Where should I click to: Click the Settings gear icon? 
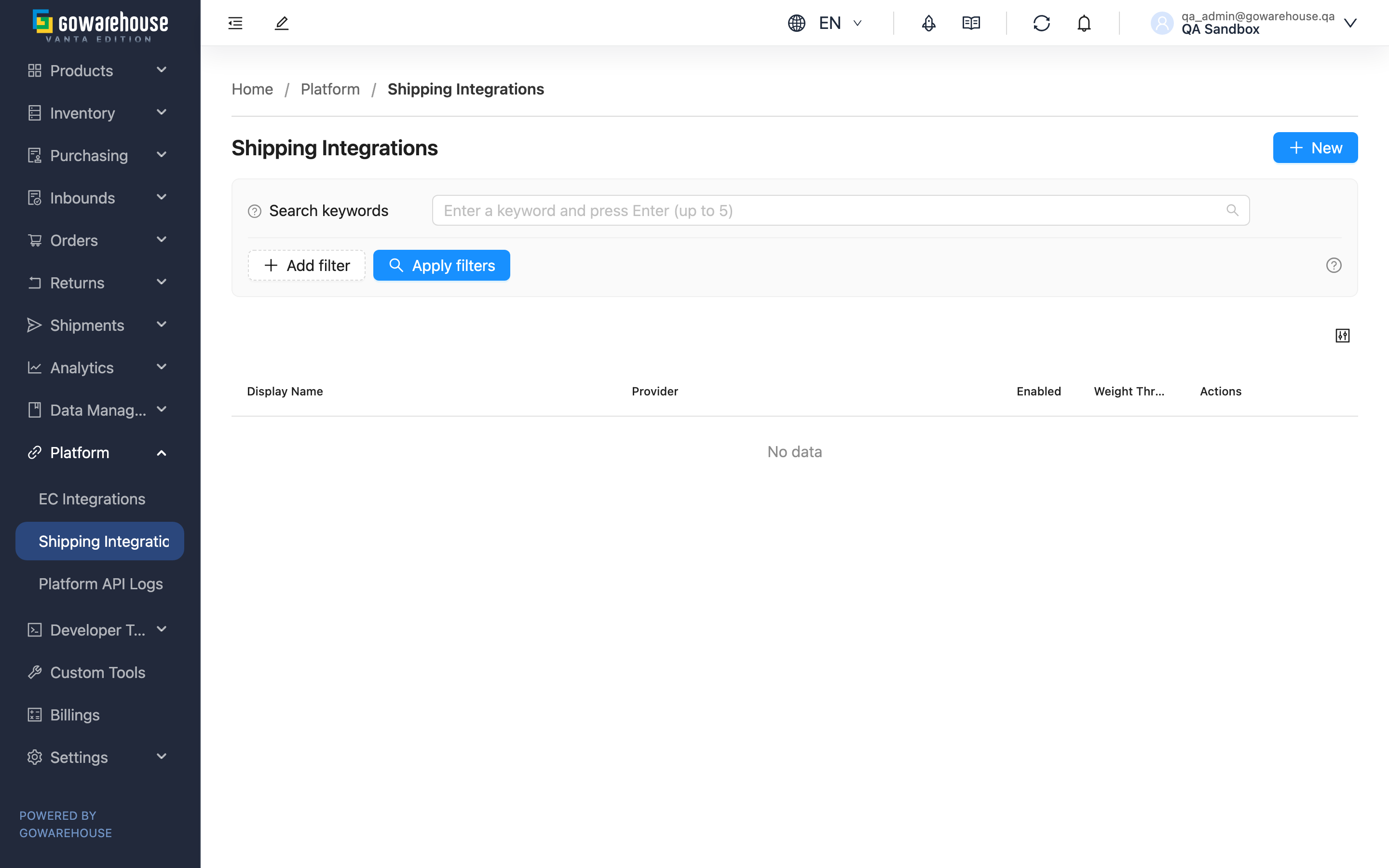pyautogui.click(x=34, y=758)
